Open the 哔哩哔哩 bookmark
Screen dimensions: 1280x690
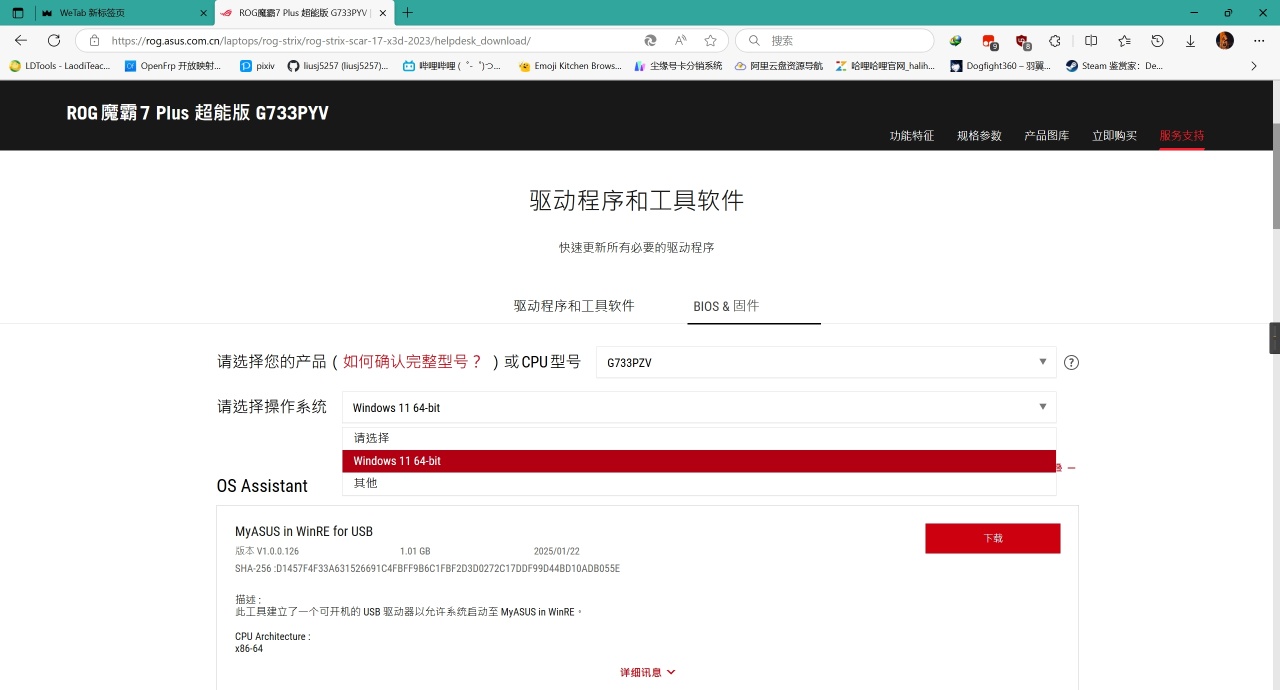click(x=452, y=66)
